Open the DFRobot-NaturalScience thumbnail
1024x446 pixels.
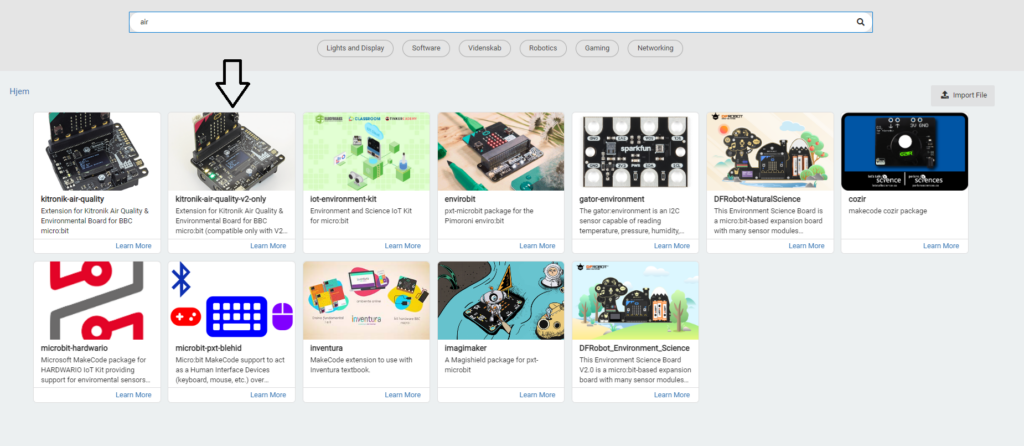pyautogui.click(x=770, y=151)
